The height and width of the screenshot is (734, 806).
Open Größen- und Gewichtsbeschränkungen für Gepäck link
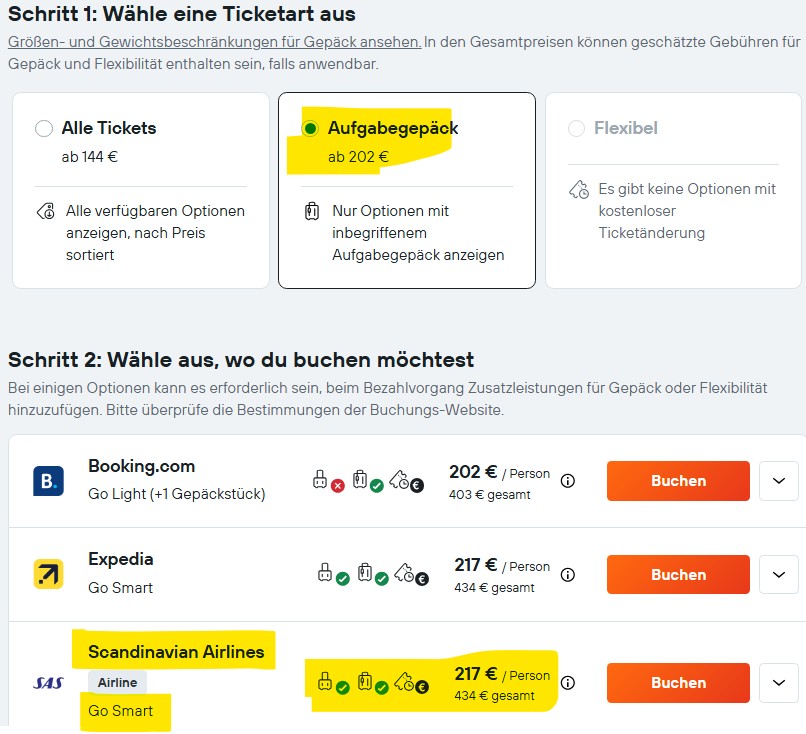214,42
